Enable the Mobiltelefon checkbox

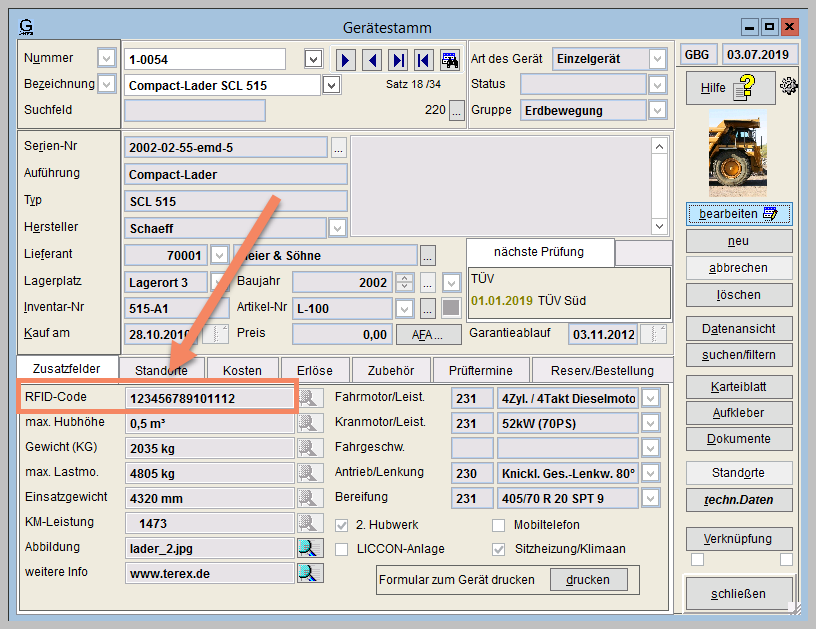tap(499, 525)
